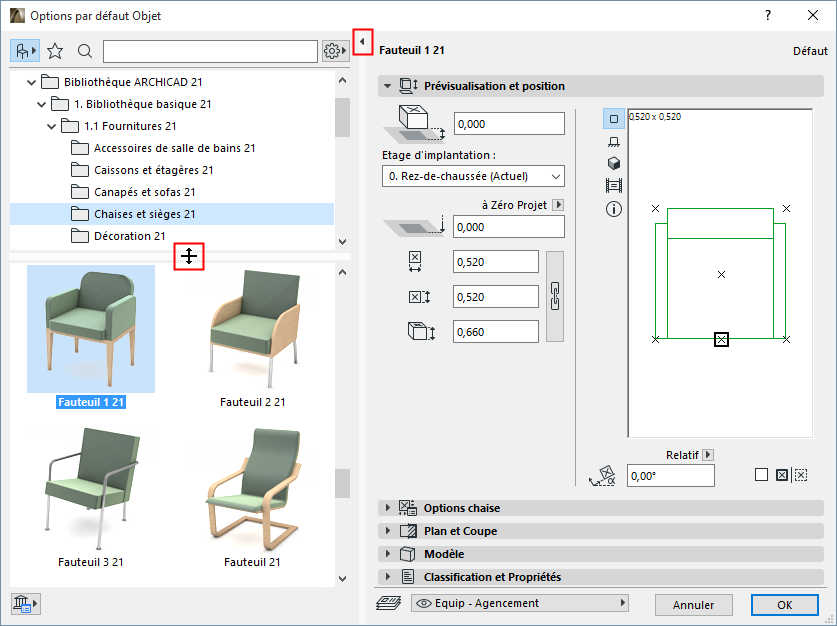Open the library manager icon at bottom

[x=25, y=604]
